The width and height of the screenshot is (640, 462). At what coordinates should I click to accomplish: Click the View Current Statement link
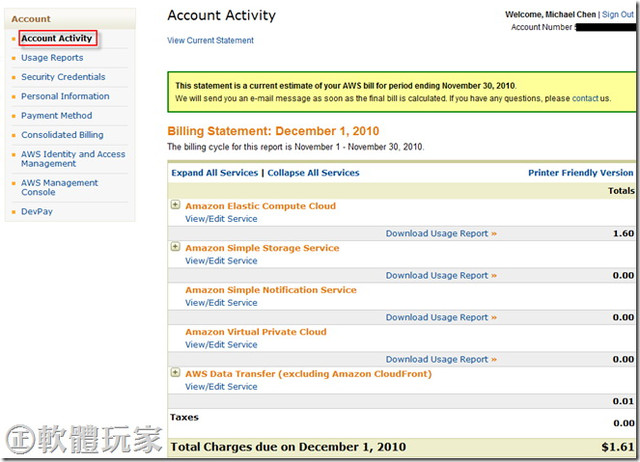click(210, 41)
